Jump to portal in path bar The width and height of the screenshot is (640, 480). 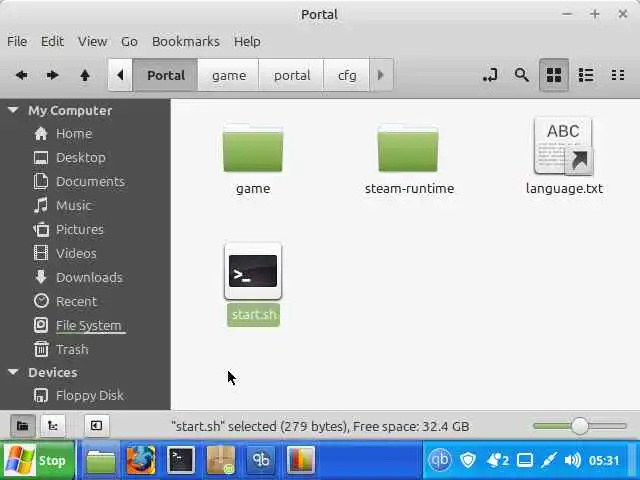[x=291, y=75]
